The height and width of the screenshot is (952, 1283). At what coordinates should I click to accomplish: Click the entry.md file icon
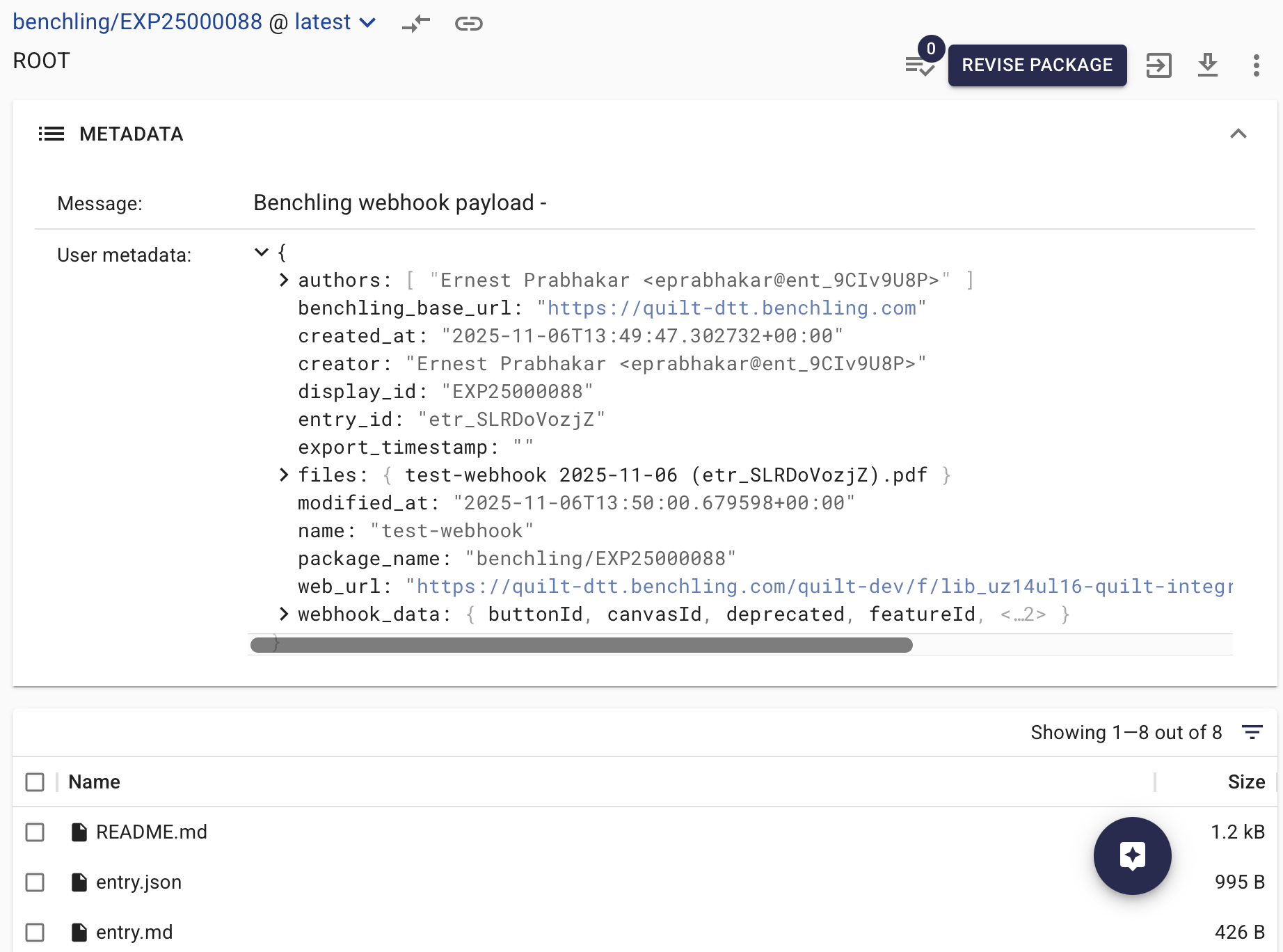click(x=79, y=933)
